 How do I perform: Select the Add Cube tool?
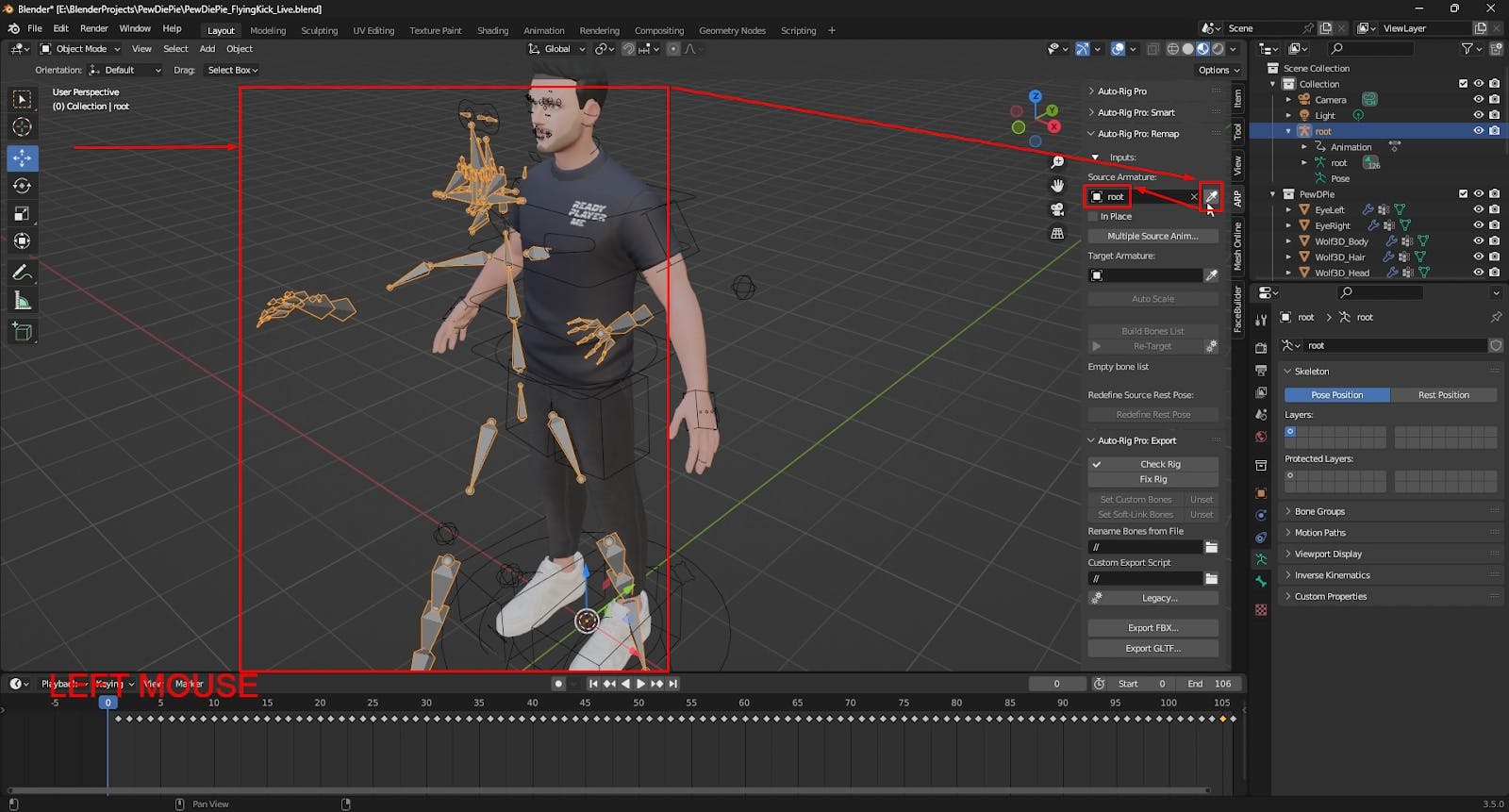tap(23, 331)
